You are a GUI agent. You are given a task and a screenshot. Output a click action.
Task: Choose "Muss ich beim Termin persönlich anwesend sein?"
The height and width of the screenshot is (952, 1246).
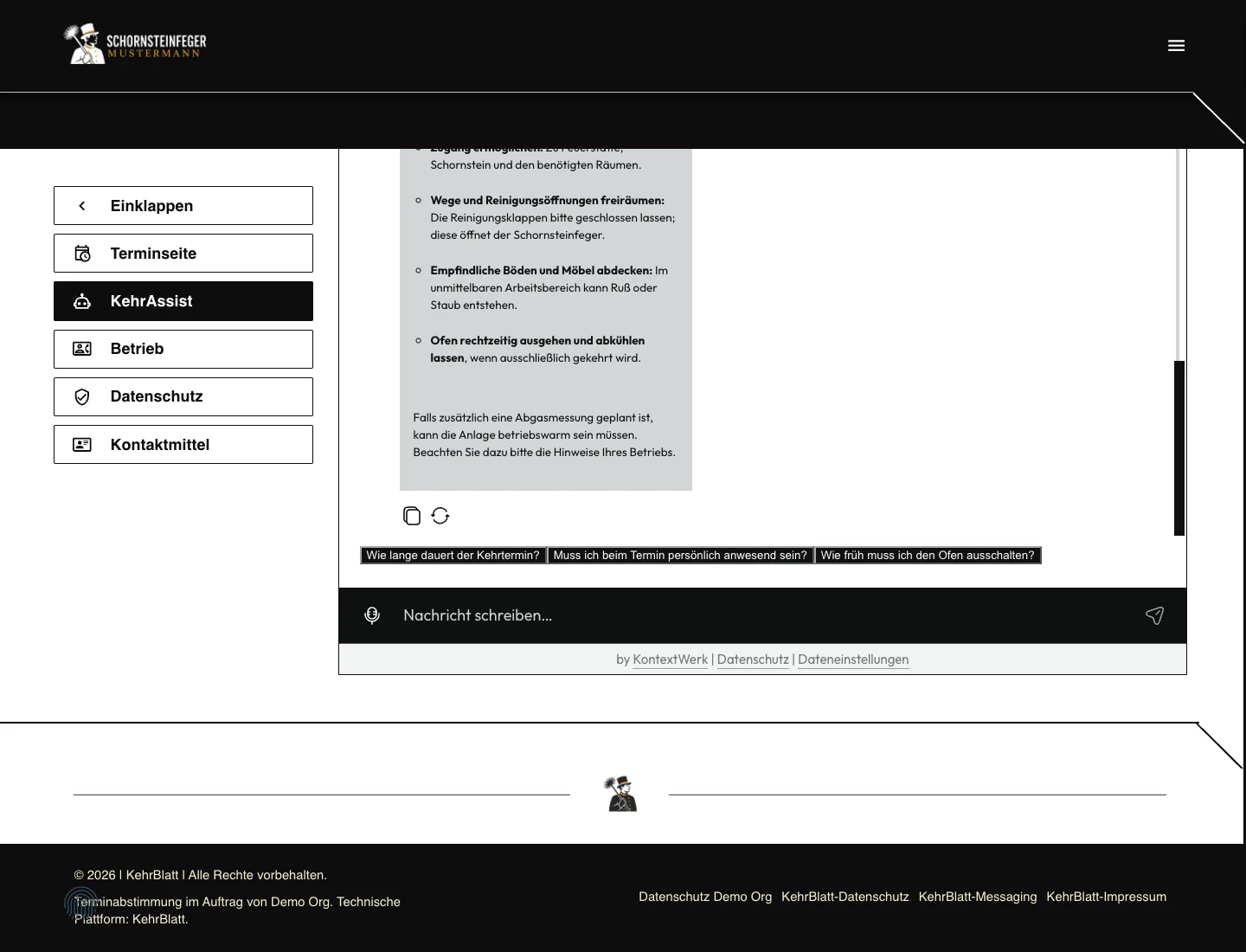tap(680, 556)
